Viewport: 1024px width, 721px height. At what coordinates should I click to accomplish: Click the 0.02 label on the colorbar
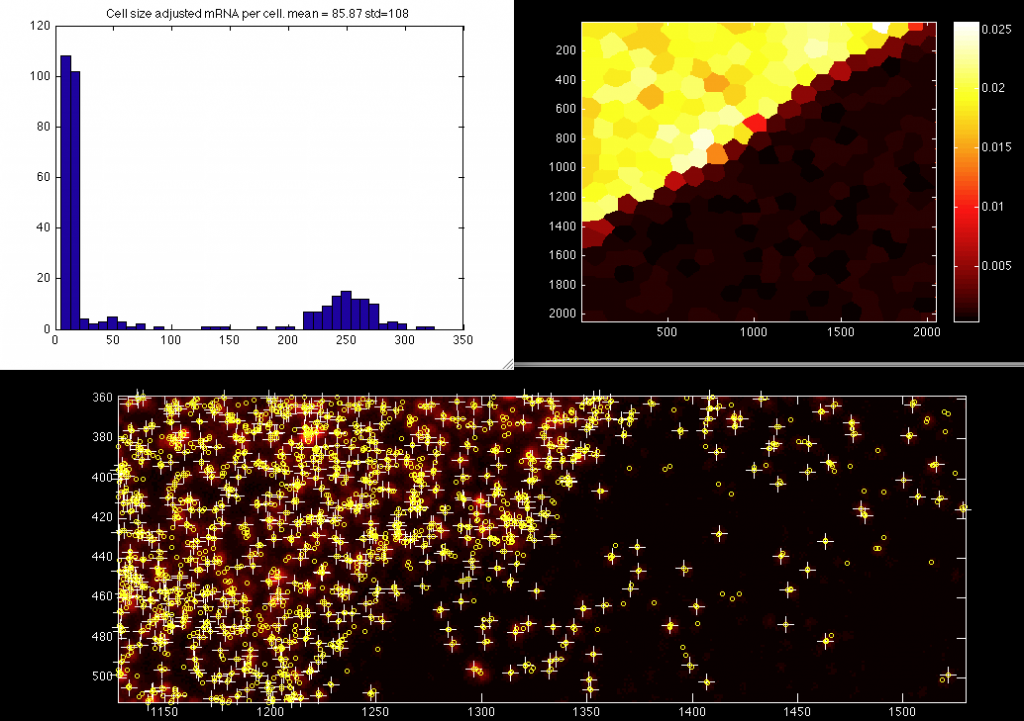(993, 88)
